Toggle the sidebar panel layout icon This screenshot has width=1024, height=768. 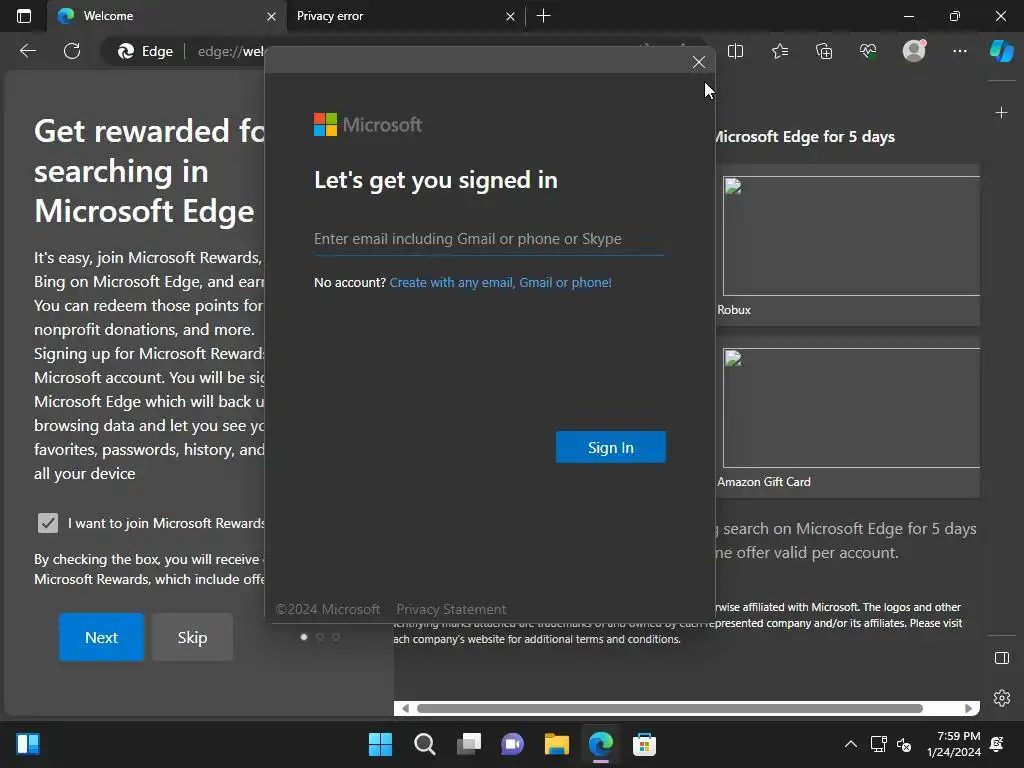coord(1002,658)
